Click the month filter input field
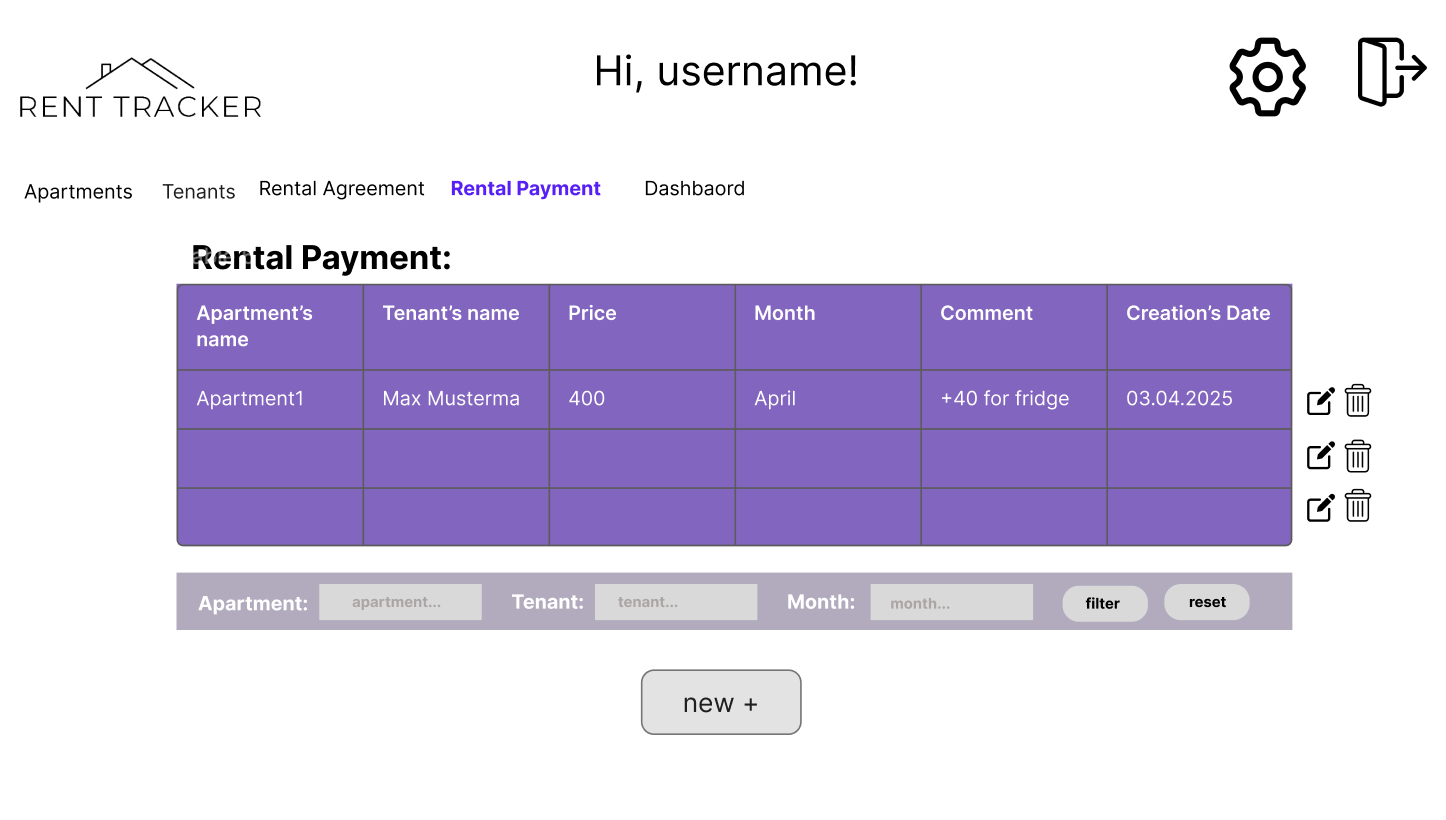The height and width of the screenshot is (820, 1446). tap(951, 602)
